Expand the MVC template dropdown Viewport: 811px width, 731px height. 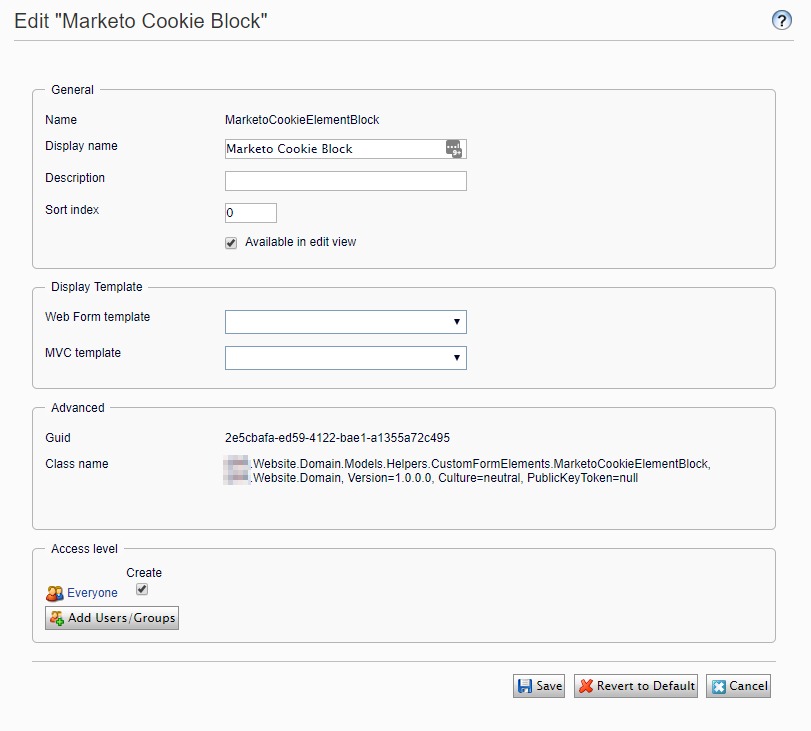pyautogui.click(x=345, y=357)
